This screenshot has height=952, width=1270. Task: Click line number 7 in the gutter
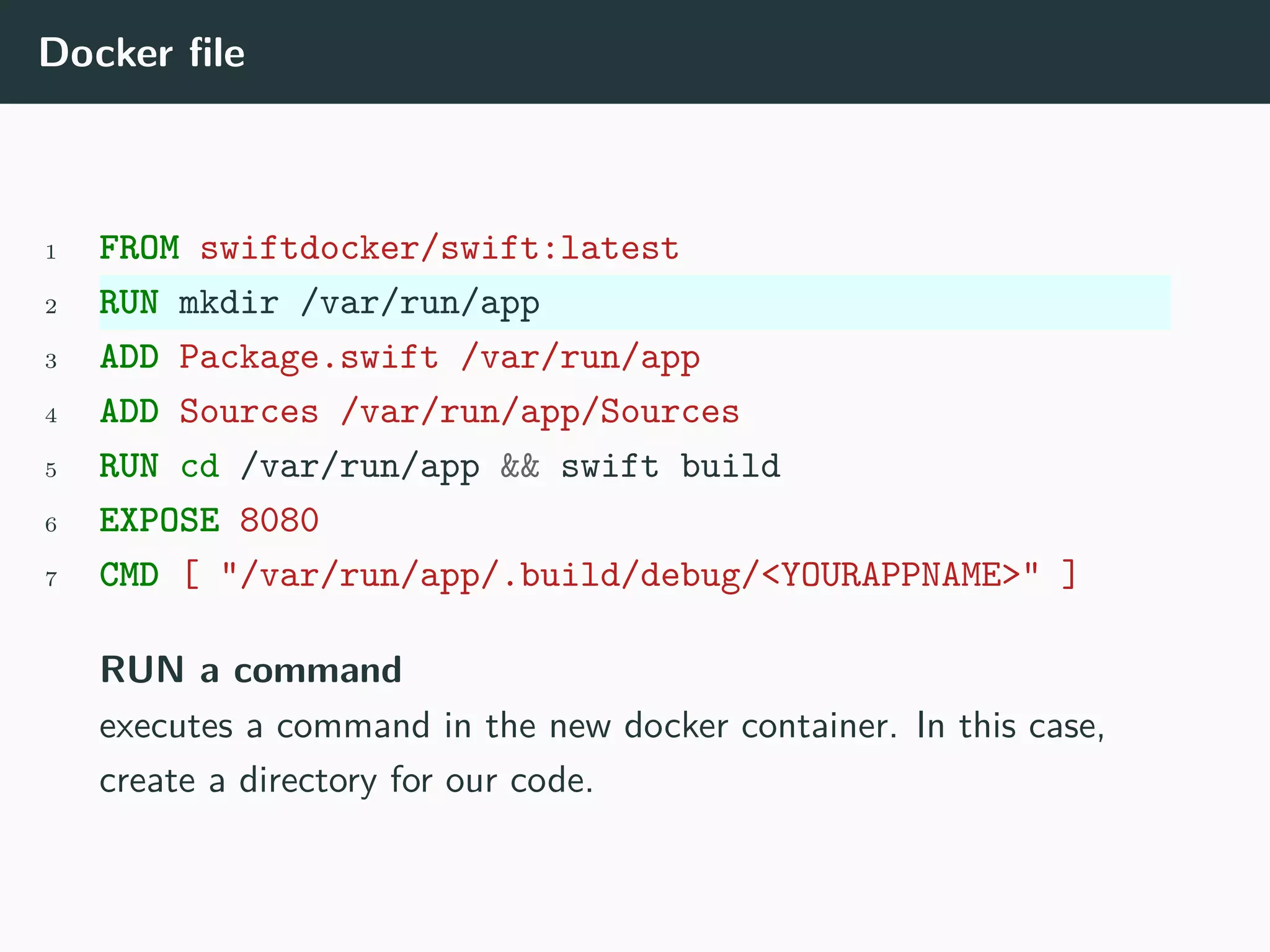click(51, 580)
